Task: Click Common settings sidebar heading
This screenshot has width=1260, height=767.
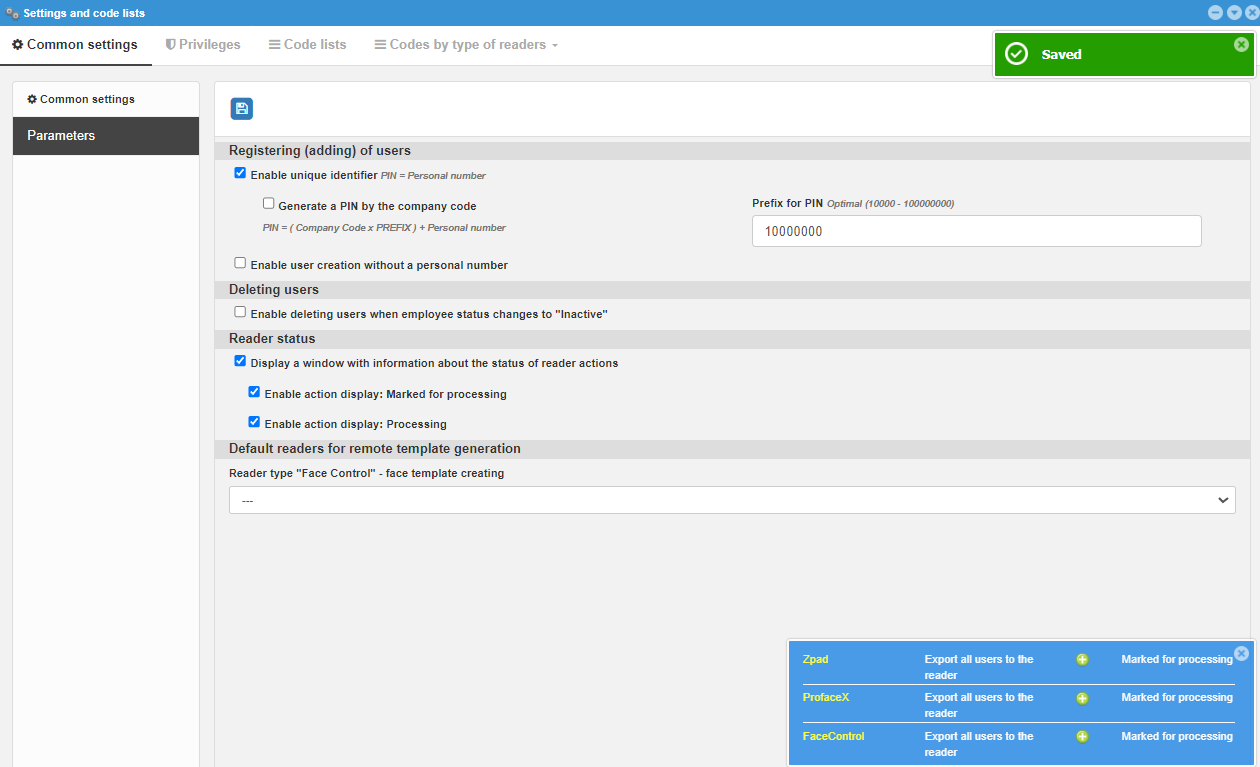Action: pyautogui.click(x=81, y=99)
